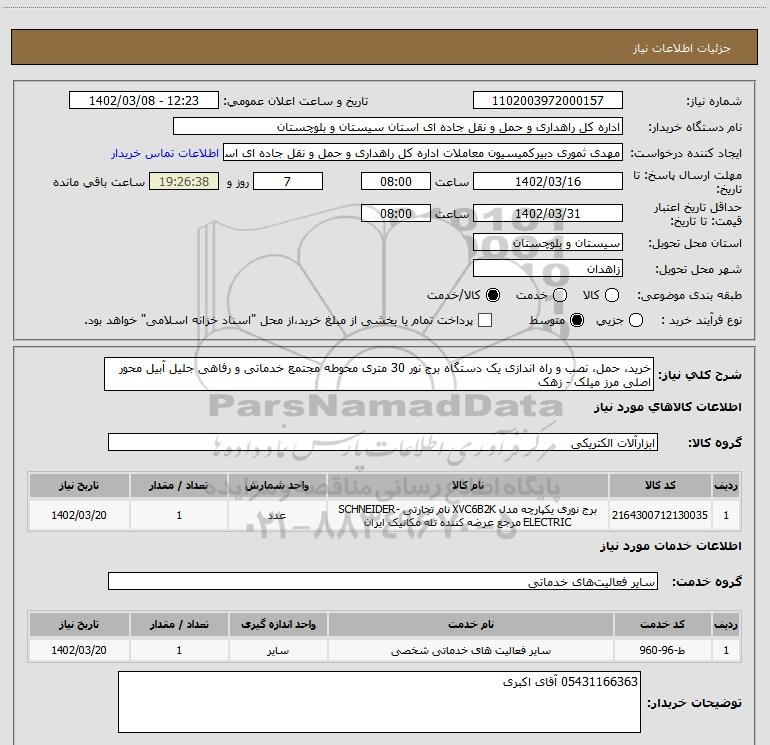Click the delivery province field سیستان و بلوچستان
The height and width of the screenshot is (745, 770).
click(x=548, y=242)
